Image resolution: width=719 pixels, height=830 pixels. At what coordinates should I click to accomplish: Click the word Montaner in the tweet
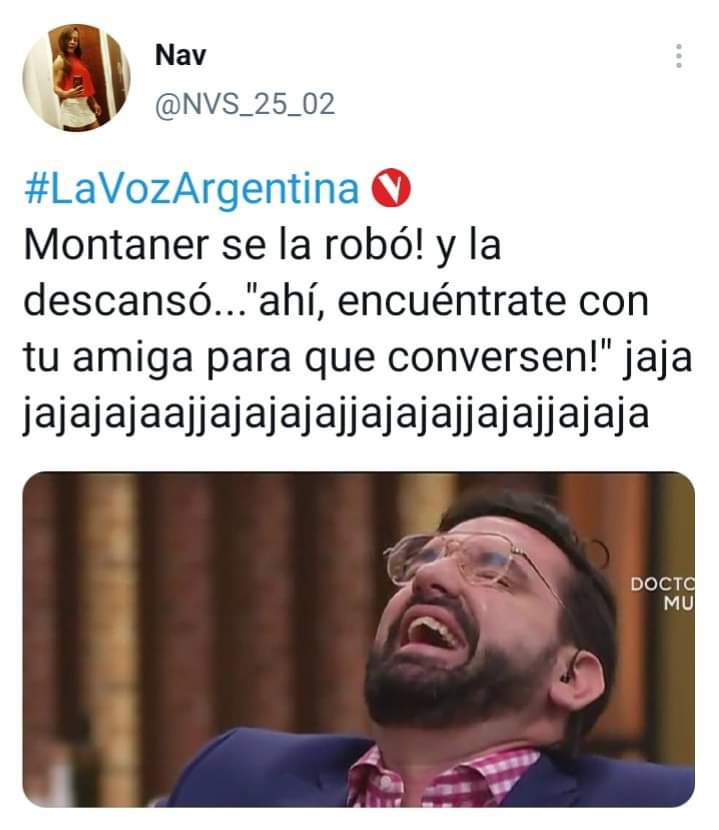(116, 245)
